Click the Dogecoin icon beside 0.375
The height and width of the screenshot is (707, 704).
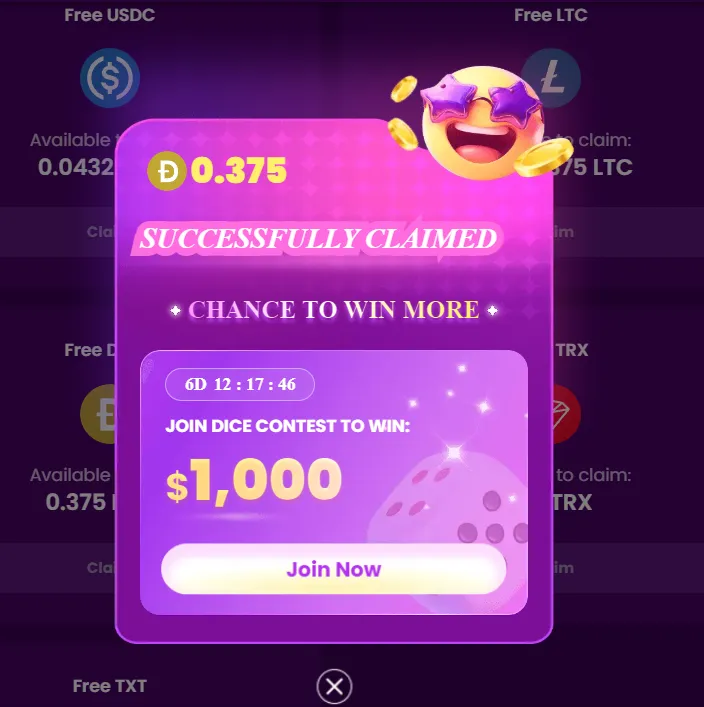[x=167, y=171]
